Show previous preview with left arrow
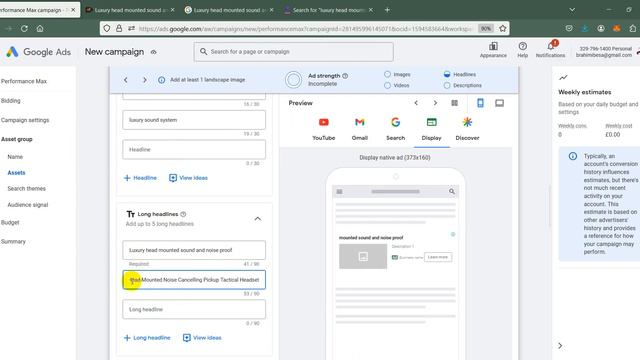 [416, 103]
